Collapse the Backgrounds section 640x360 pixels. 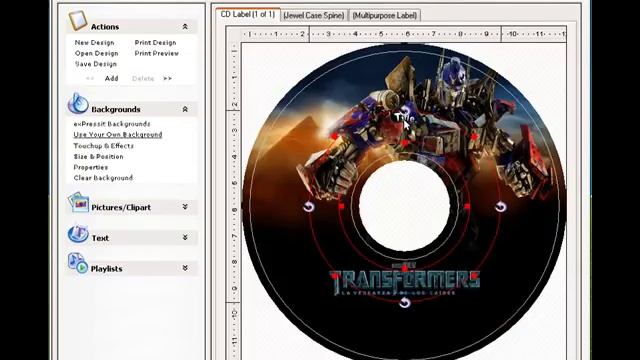(185, 109)
